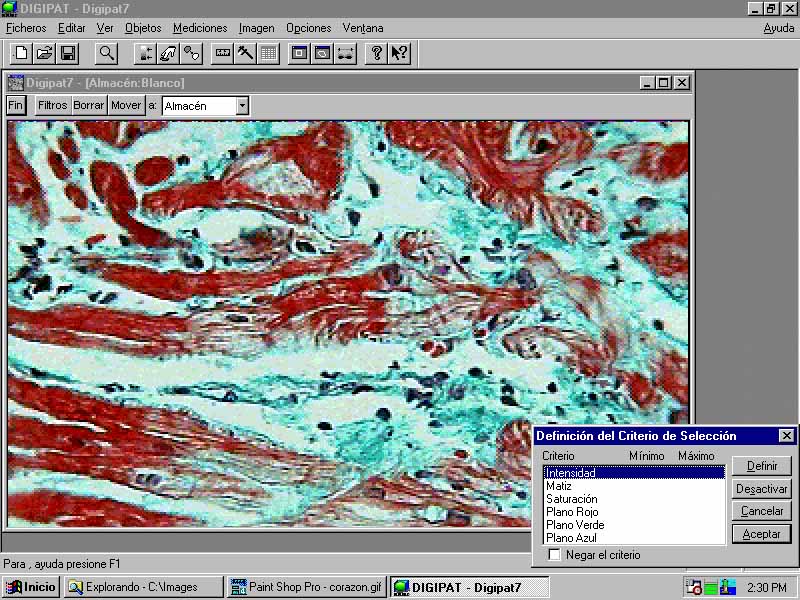Enable the 'Negar el criterio' checkbox
The height and width of the screenshot is (600, 800).
coord(555,555)
